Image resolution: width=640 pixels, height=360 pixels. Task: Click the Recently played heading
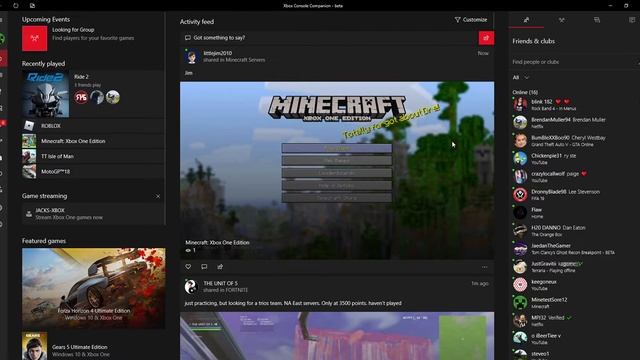pos(43,64)
